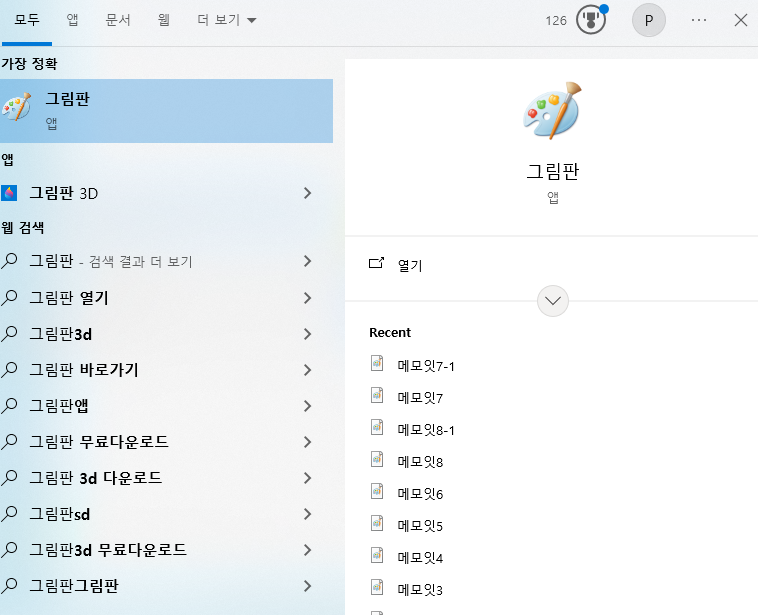Open recent file 메모잇4
The height and width of the screenshot is (615, 758).
click(x=420, y=557)
